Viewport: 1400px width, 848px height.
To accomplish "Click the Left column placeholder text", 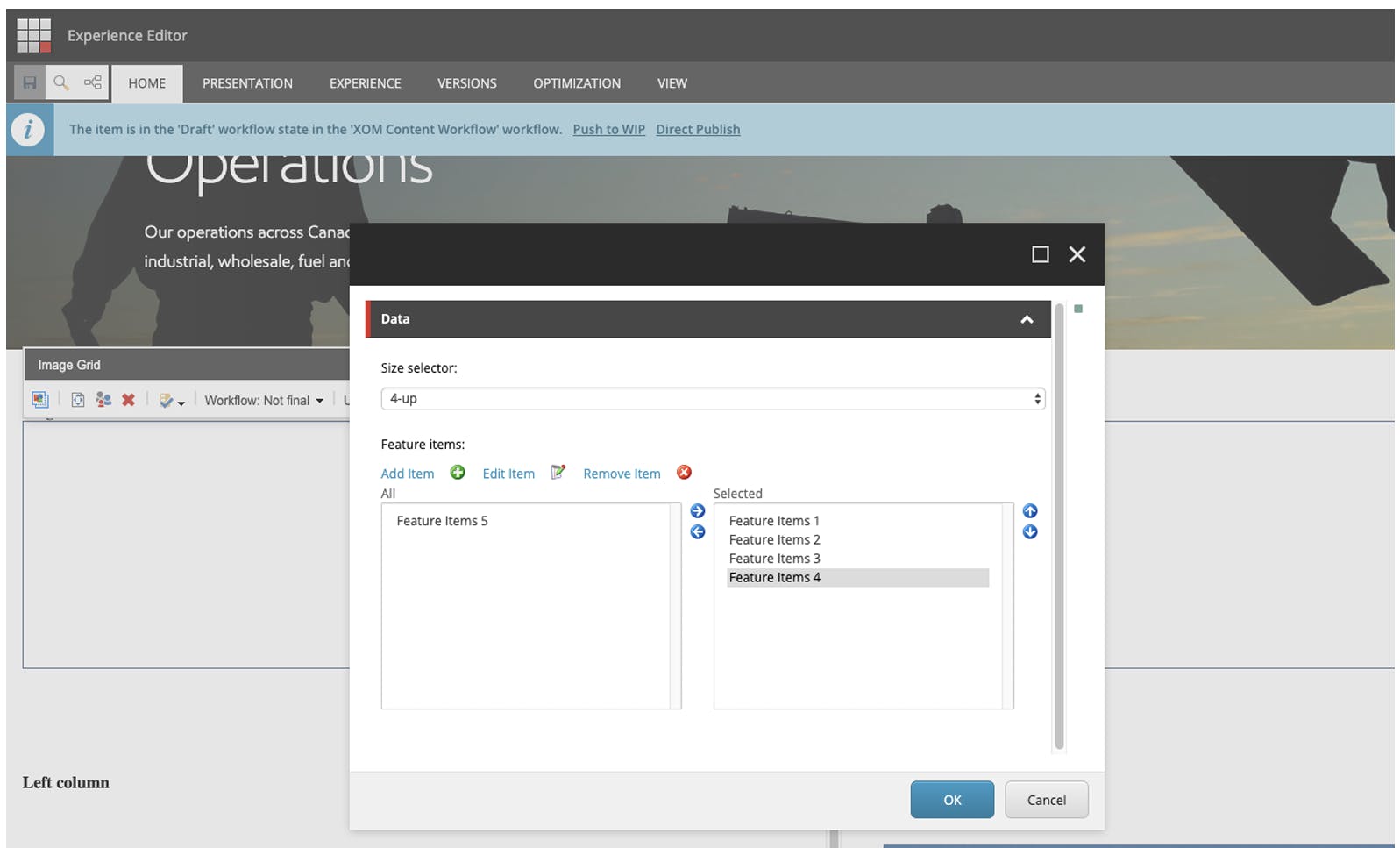I will click(66, 782).
